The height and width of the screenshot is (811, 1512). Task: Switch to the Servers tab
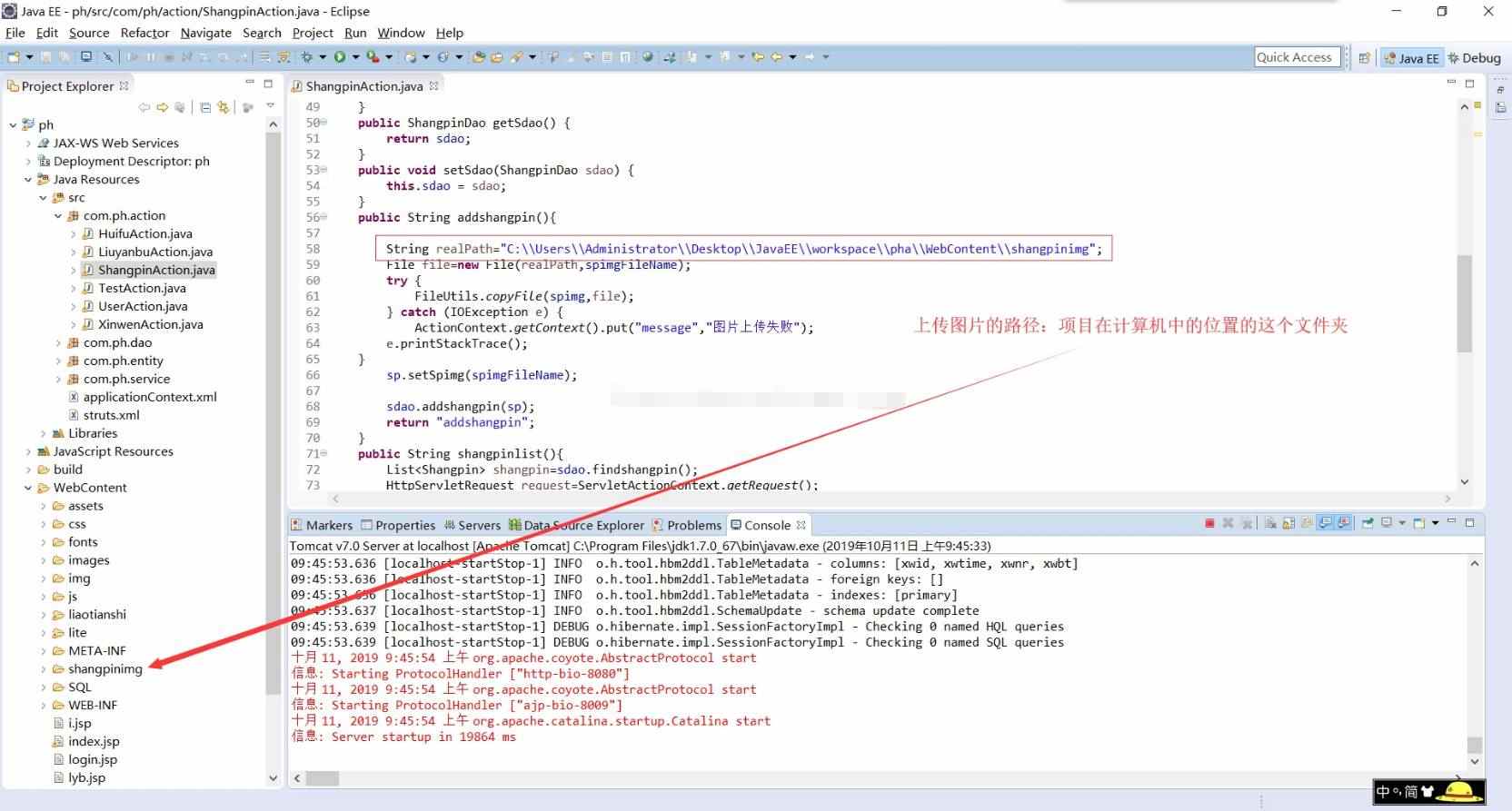point(472,525)
